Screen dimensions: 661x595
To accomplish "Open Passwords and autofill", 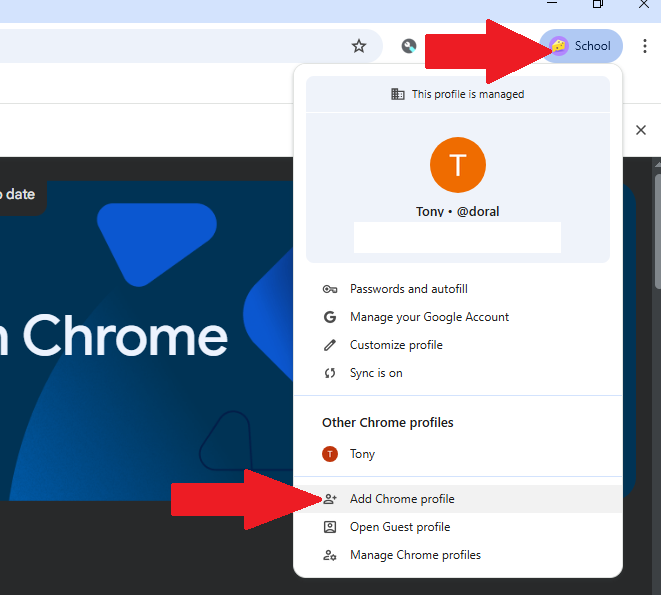I will pos(402,289).
